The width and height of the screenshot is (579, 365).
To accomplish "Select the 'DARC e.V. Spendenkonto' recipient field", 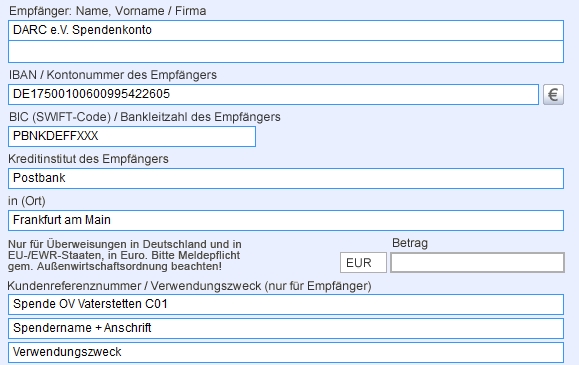I will click(x=286, y=30).
